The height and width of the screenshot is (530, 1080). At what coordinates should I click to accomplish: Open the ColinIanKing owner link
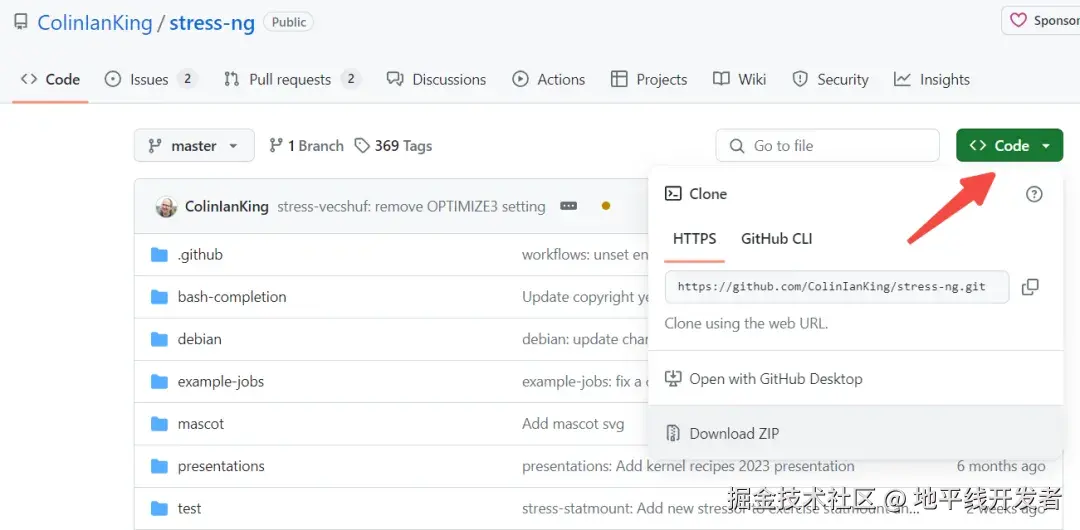pyautogui.click(x=94, y=23)
